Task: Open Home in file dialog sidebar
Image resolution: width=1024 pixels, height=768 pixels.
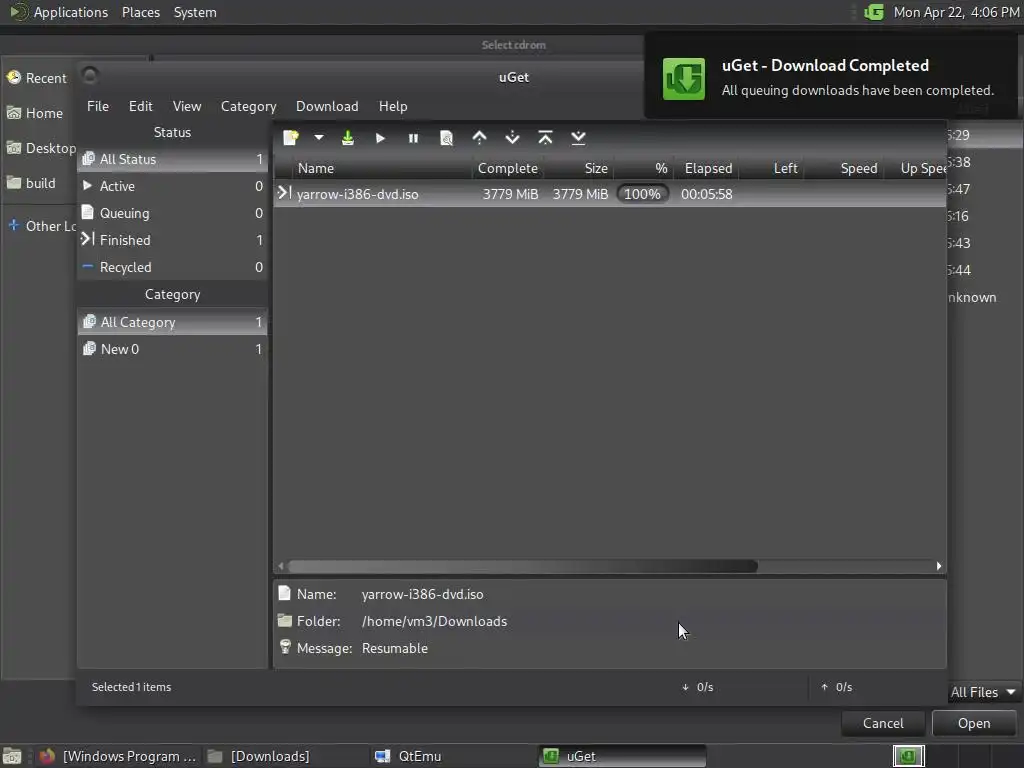Action: tap(38, 113)
